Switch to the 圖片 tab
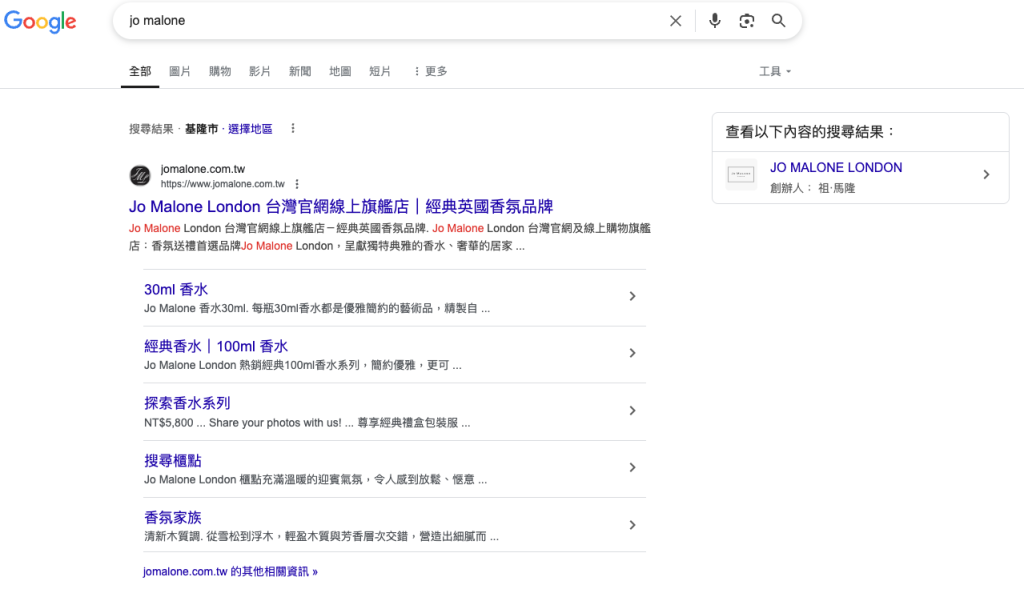 point(180,71)
